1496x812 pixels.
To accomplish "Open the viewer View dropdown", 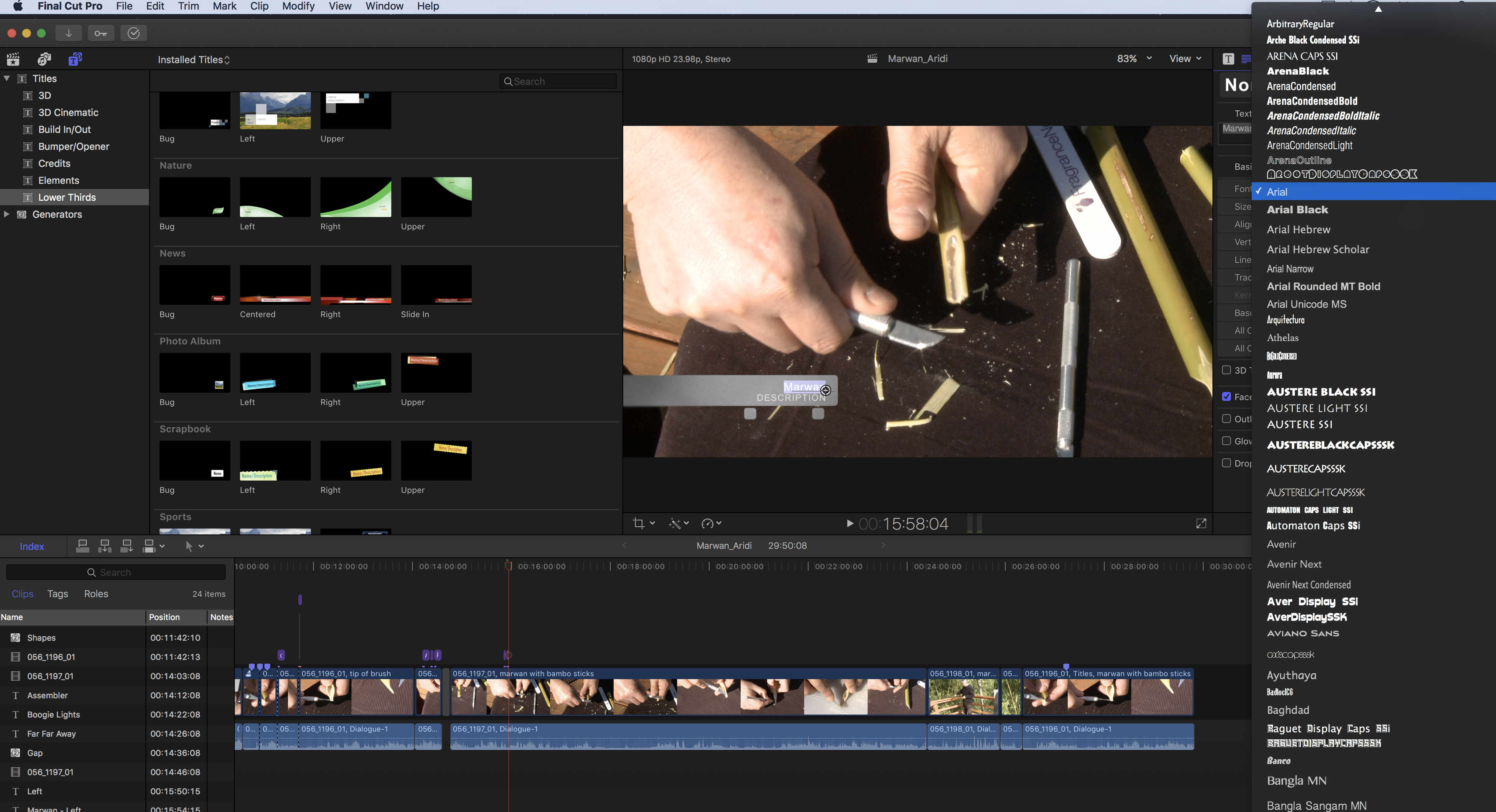I will pyautogui.click(x=1185, y=59).
